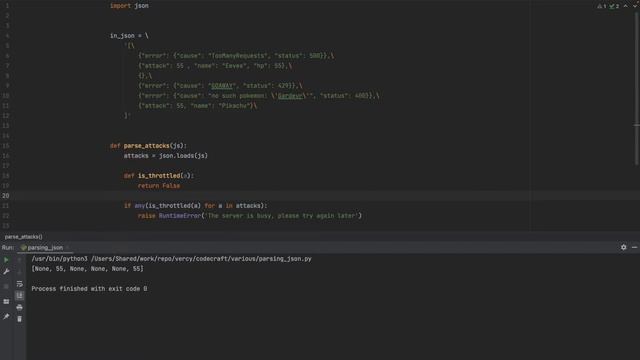Click the TooManyRequests error line
The height and width of the screenshot is (360, 640).
coord(236,56)
